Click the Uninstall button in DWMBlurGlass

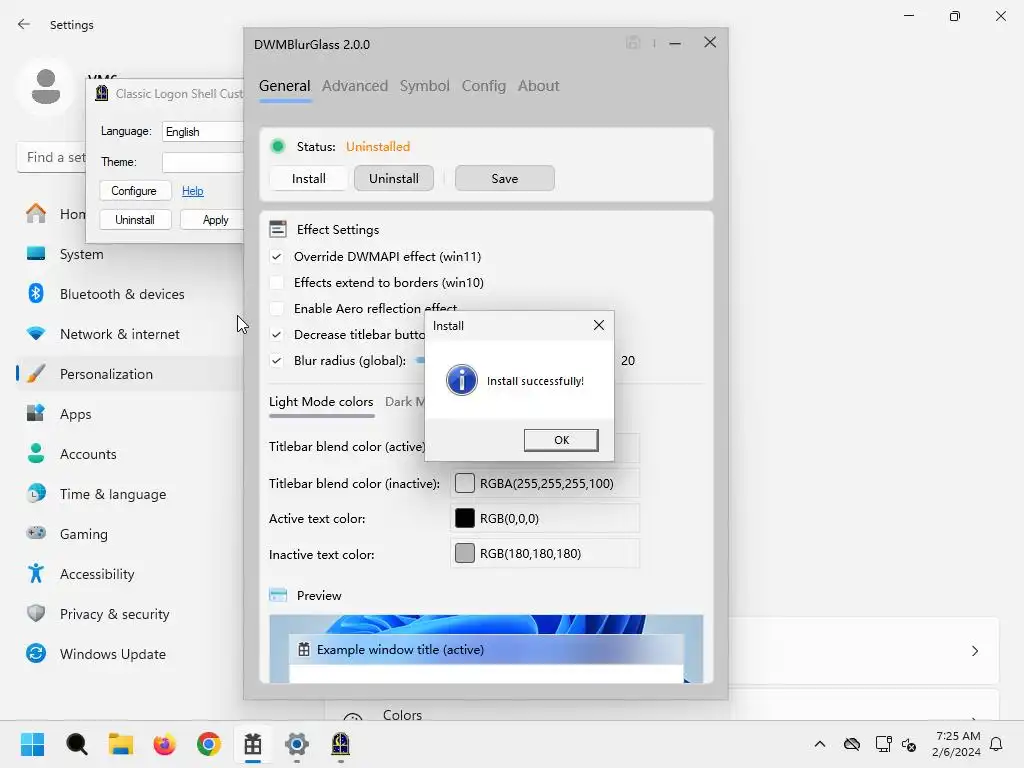pyautogui.click(x=394, y=178)
